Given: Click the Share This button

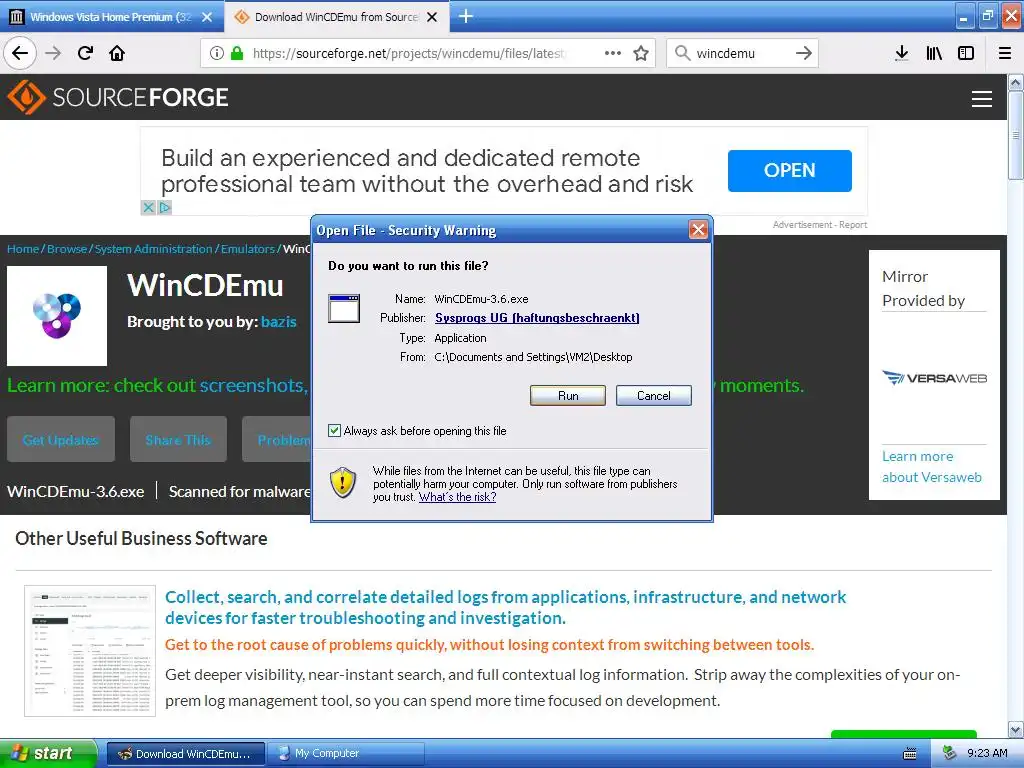Looking at the screenshot, I should [178, 440].
